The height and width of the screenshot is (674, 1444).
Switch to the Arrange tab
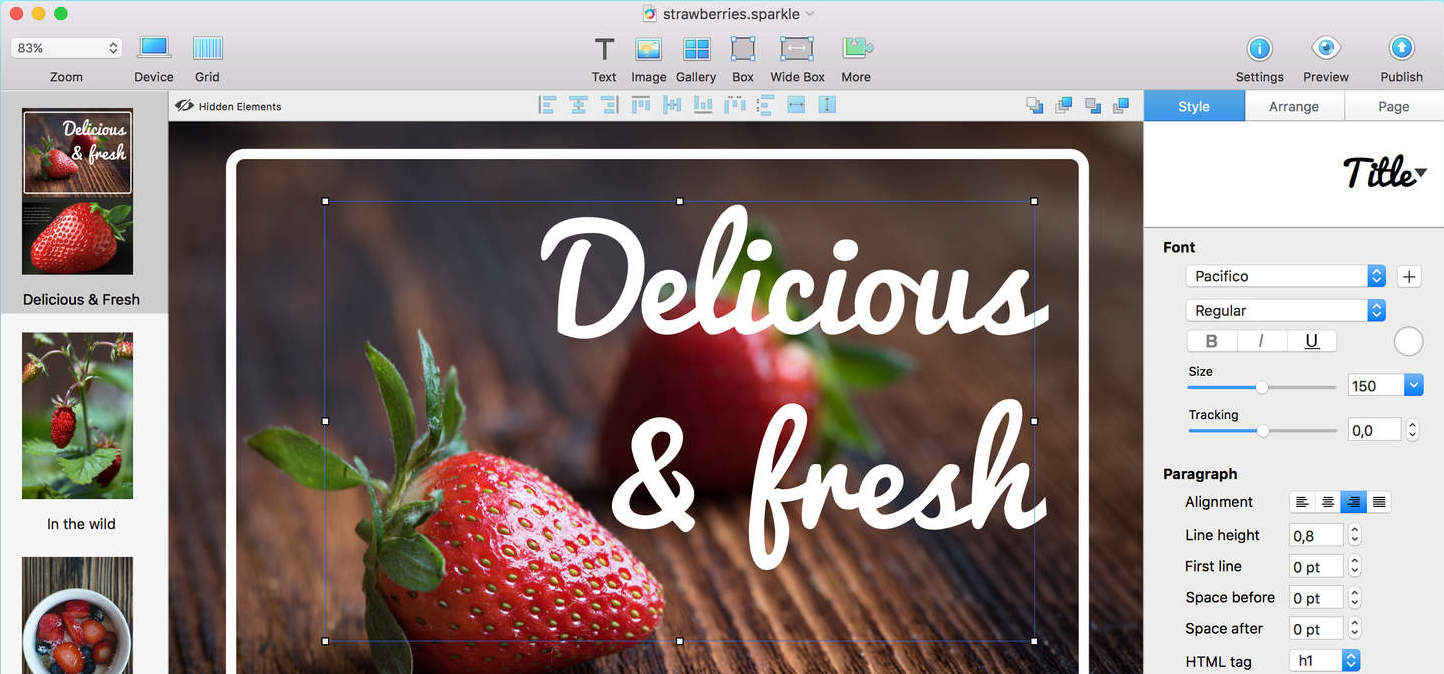point(1294,106)
